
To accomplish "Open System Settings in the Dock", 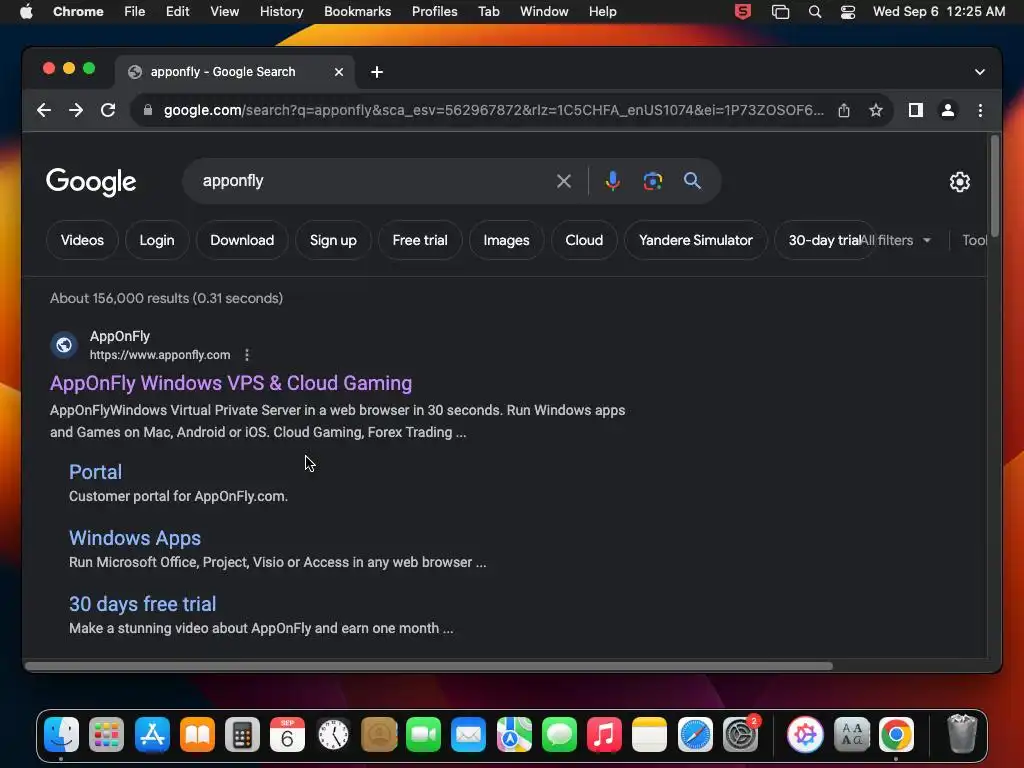I will point(740,734).
